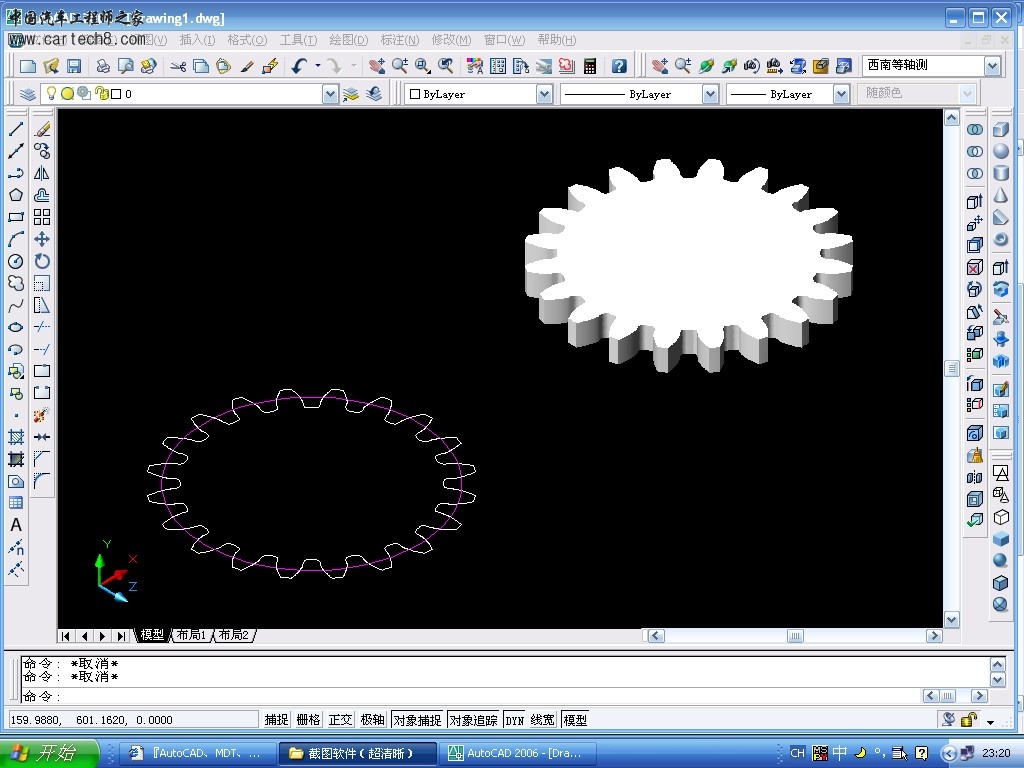The width and height of the screenshot is (1024, 768).
Task: Activate the Multiline Text tool
Action: tap(16, 525)
